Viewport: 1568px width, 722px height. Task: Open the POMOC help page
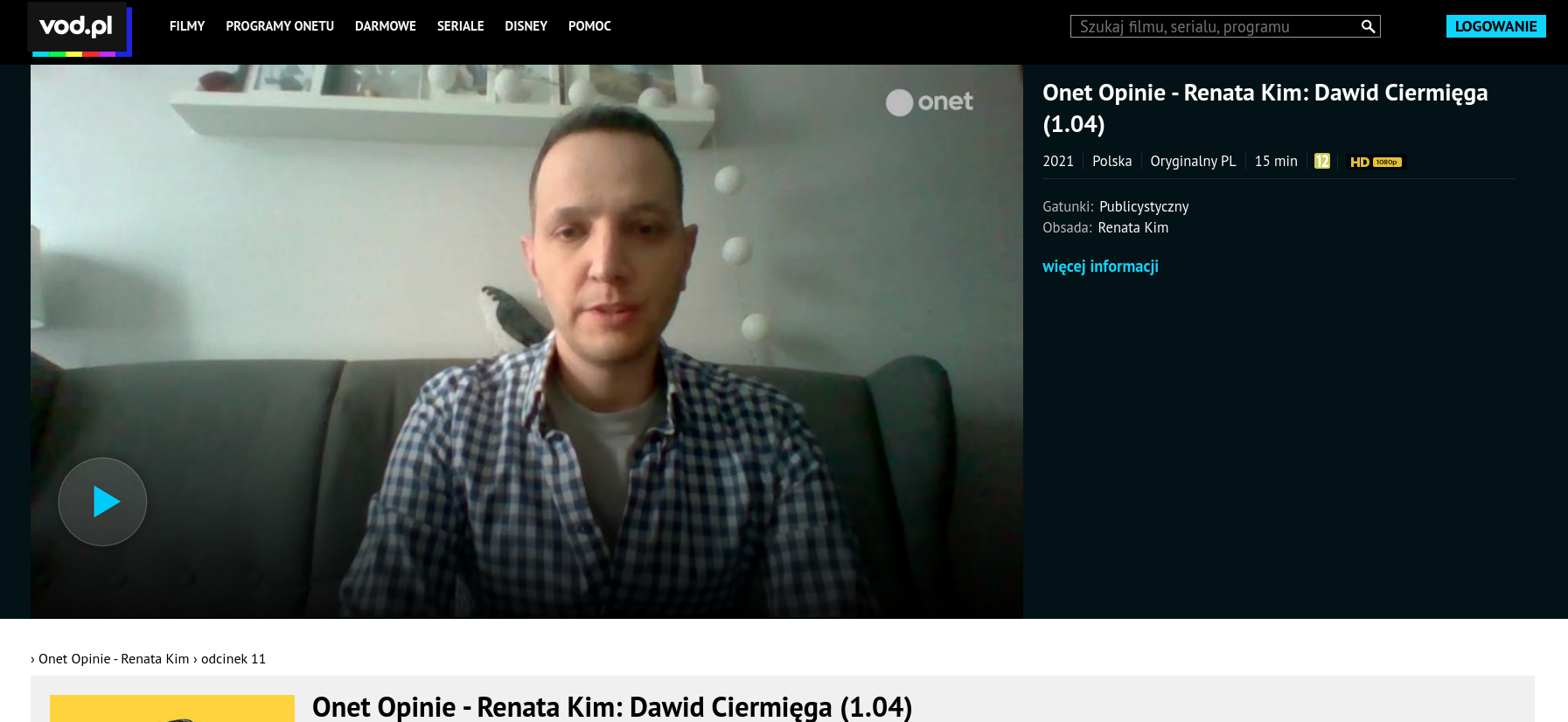pos(589,26)
